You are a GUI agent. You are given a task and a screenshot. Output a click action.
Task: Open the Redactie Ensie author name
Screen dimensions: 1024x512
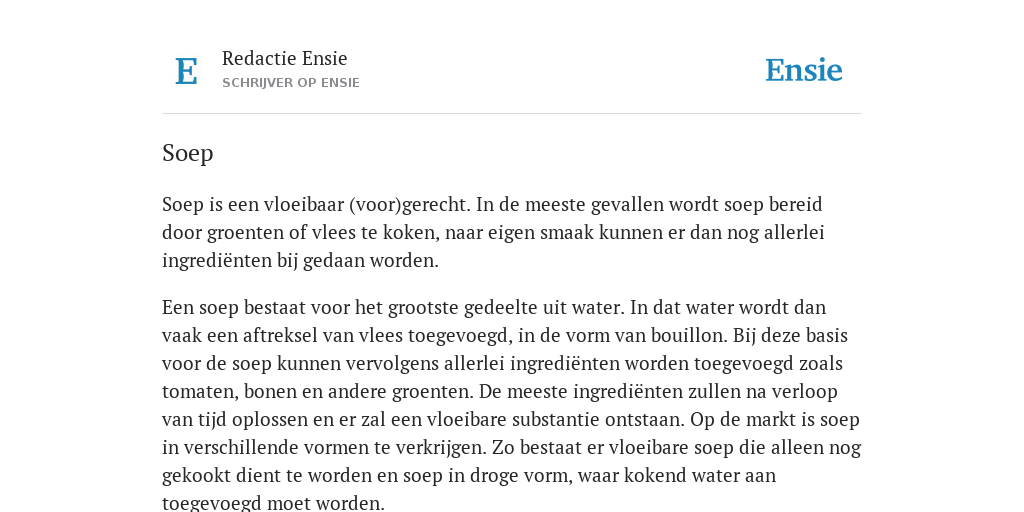tap(285, 58)
